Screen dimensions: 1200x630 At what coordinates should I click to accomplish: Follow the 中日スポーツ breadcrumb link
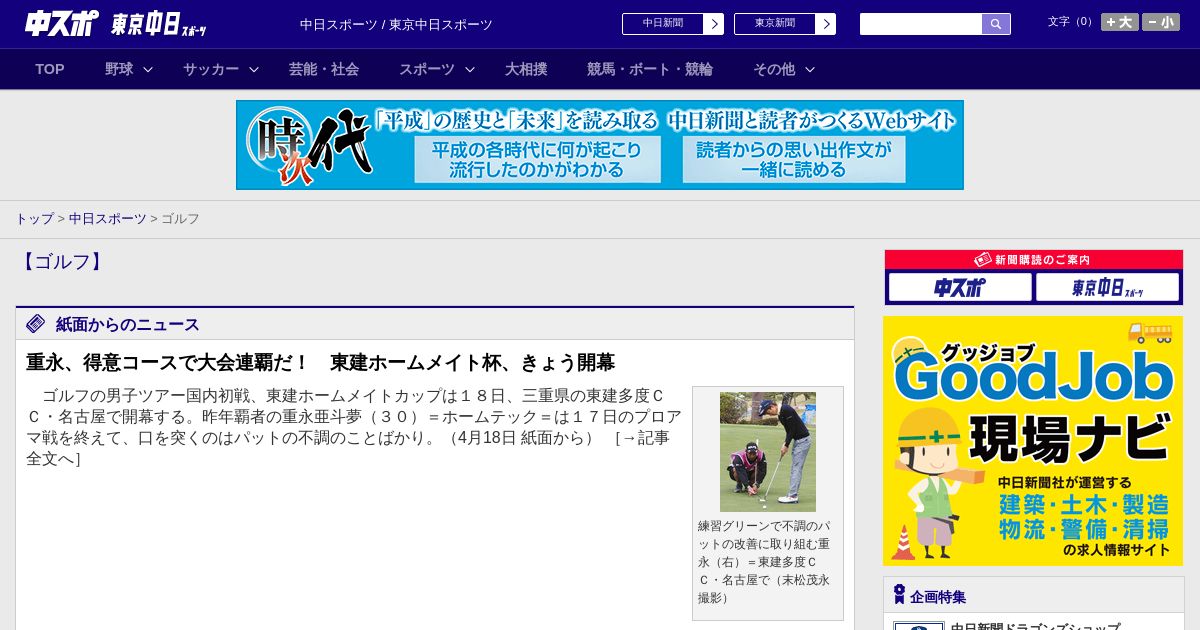tap(108, 218)
